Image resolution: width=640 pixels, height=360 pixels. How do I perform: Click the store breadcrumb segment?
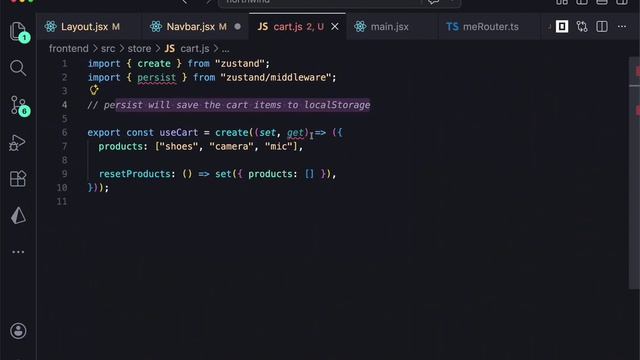tap(139, 49)
